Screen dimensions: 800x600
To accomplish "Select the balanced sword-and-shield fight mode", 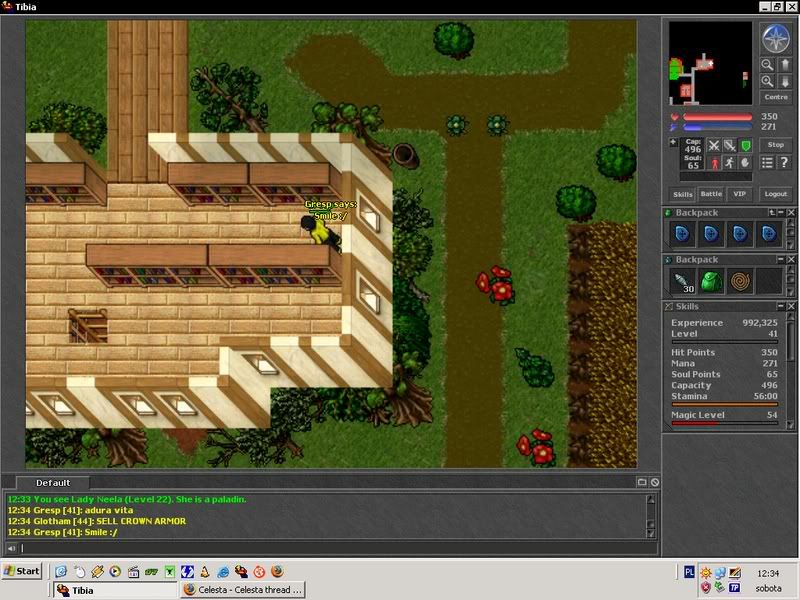I will coord(730,146).
